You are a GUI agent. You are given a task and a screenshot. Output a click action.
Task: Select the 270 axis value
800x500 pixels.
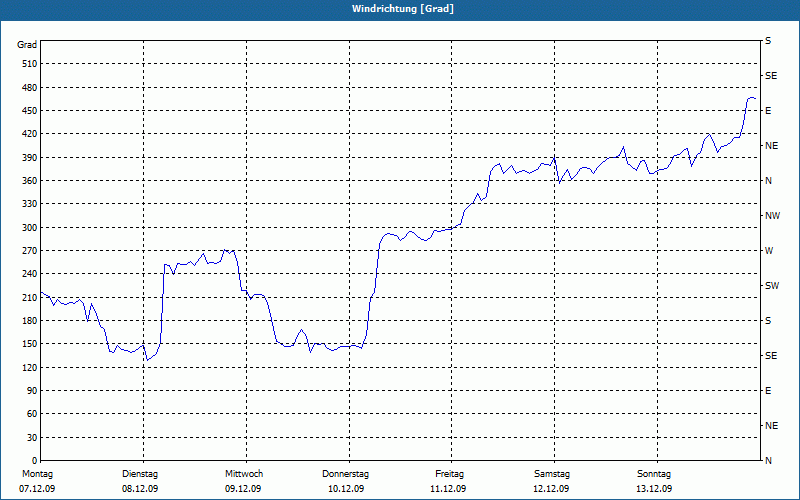point(30,251)
